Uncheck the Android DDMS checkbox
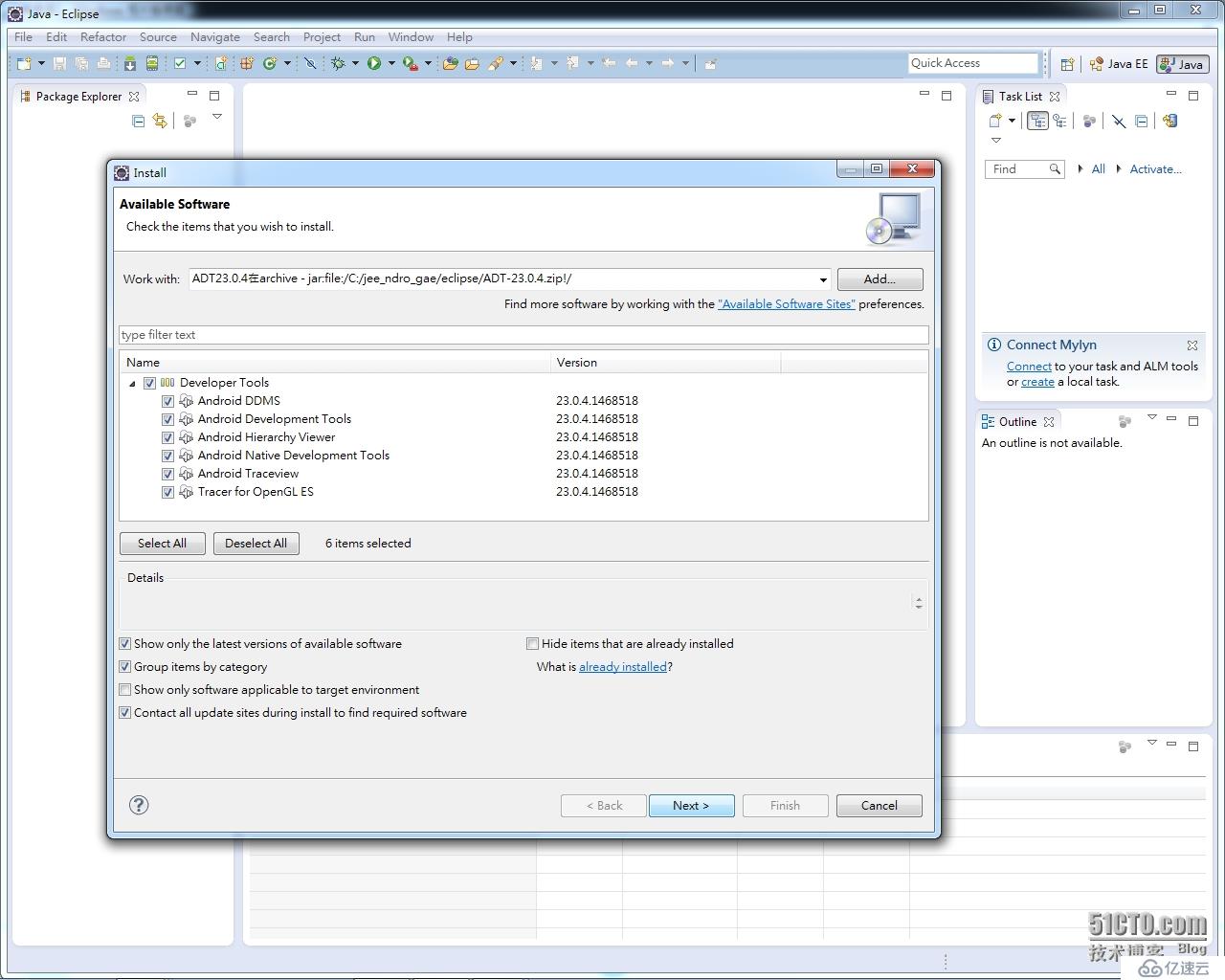The height and width of the screenshot is (980, 1225). [x=167, y=401]
